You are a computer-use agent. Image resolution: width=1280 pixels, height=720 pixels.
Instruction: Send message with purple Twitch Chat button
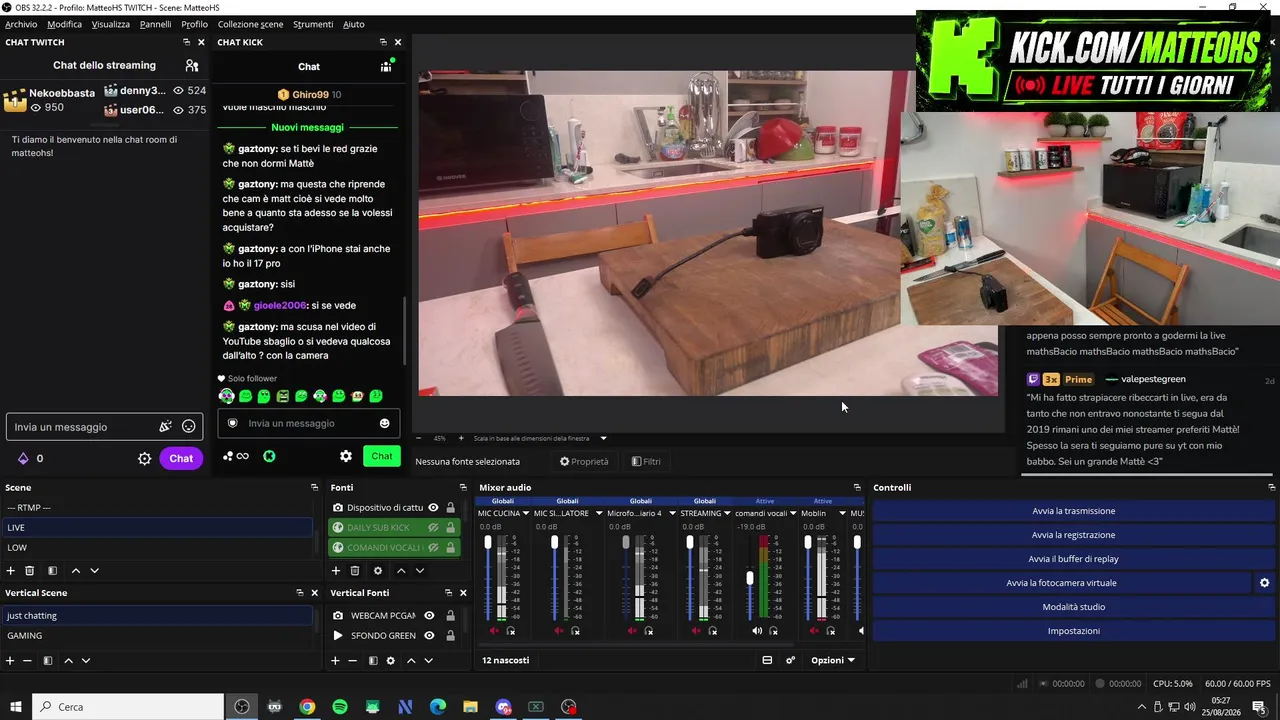tap(181, 458)
